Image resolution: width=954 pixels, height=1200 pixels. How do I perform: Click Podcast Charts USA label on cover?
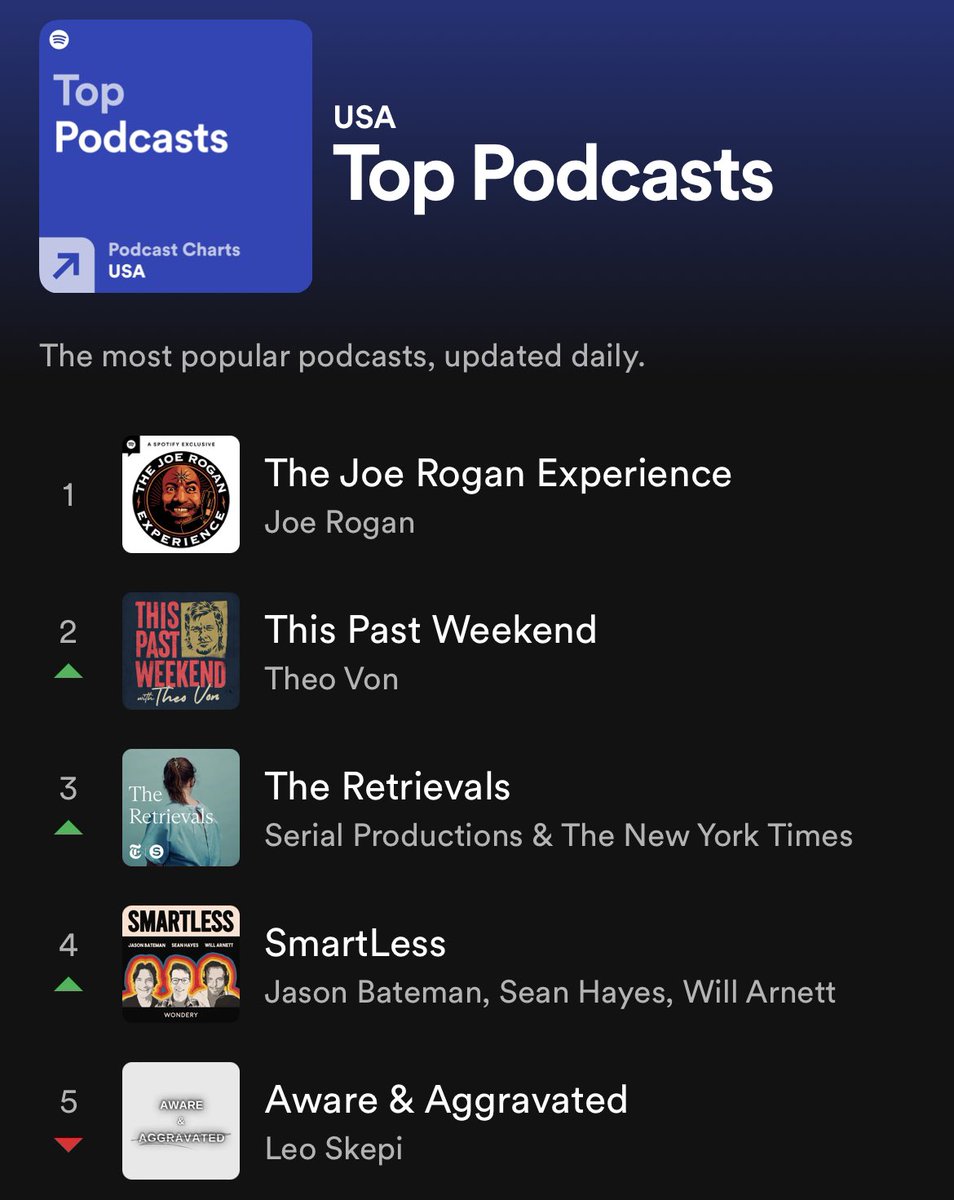pos(174,260)
